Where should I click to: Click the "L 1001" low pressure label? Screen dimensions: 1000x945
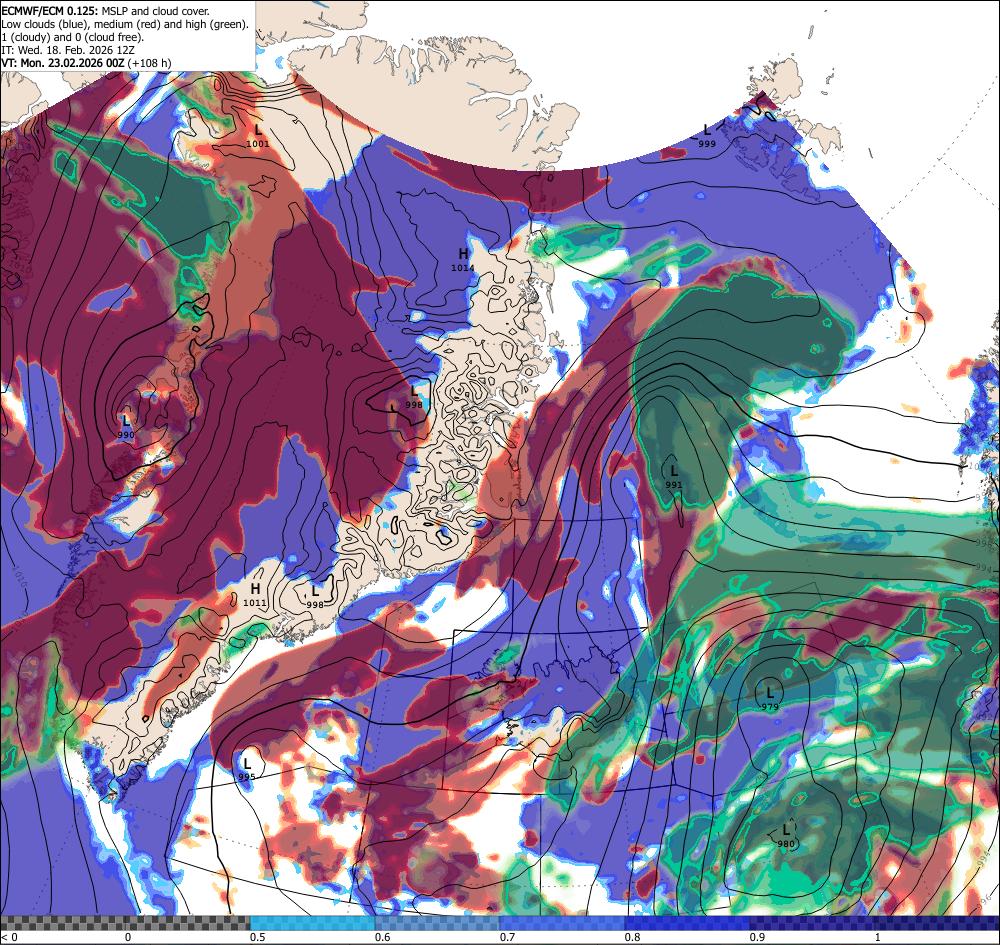coord(258,136)
